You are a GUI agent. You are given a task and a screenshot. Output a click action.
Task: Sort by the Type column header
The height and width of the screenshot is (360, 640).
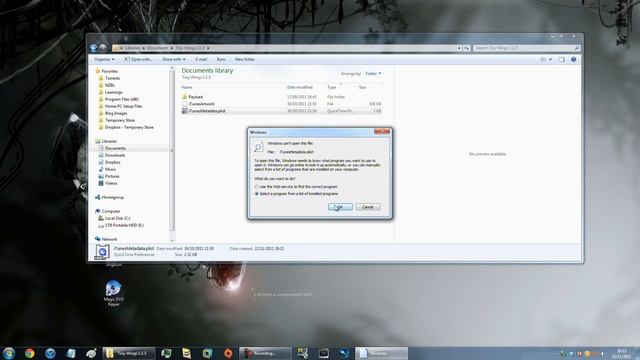click(x=331, y=87)
